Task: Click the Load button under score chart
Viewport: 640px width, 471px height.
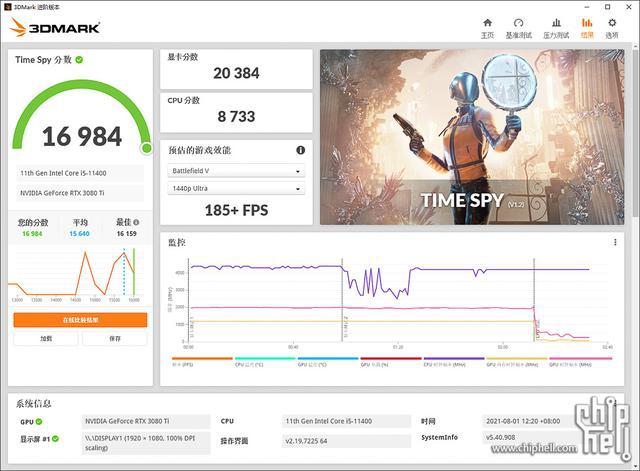Action: (x=46, y=339)
